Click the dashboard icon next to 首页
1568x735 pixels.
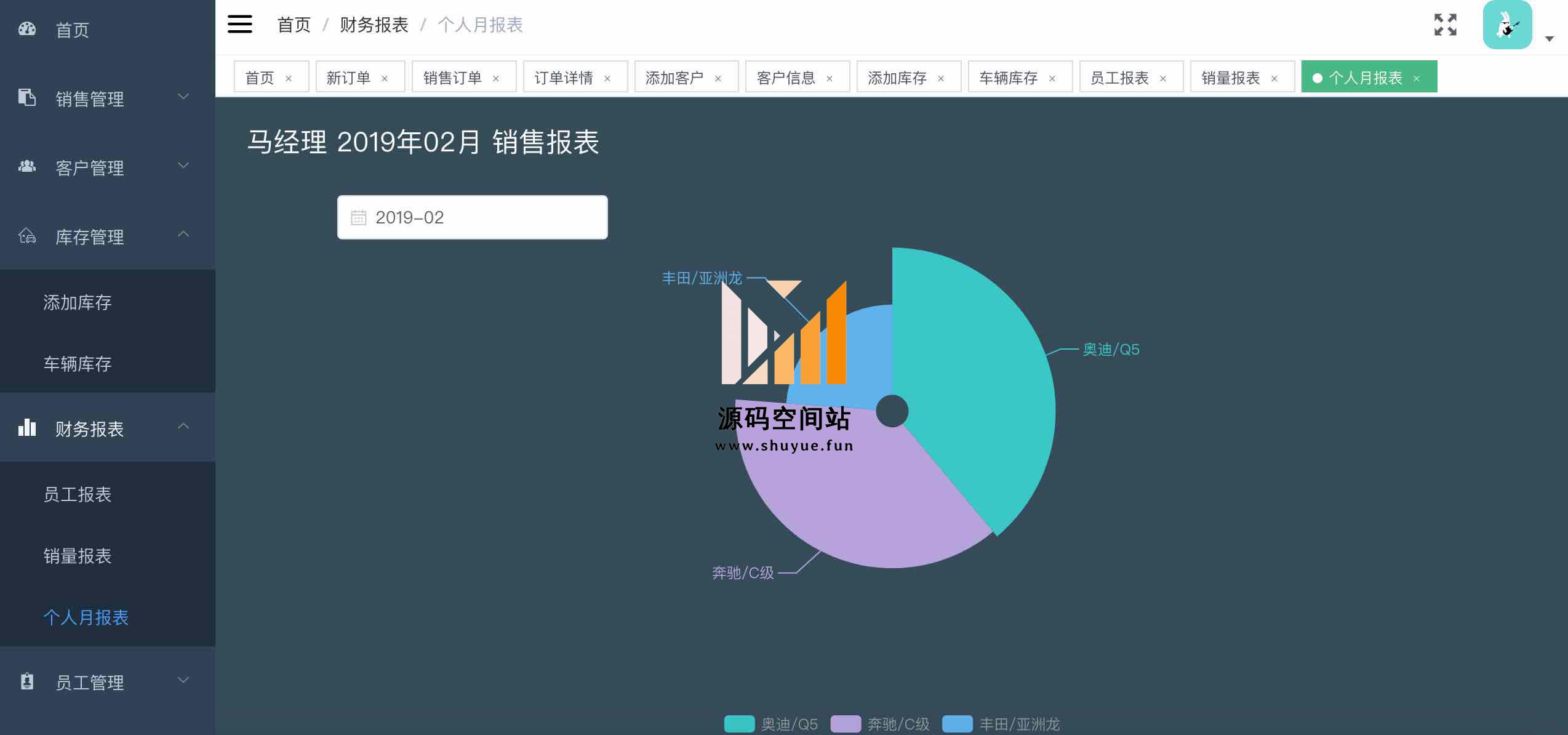pyautogui.click(x=27, y=29)
